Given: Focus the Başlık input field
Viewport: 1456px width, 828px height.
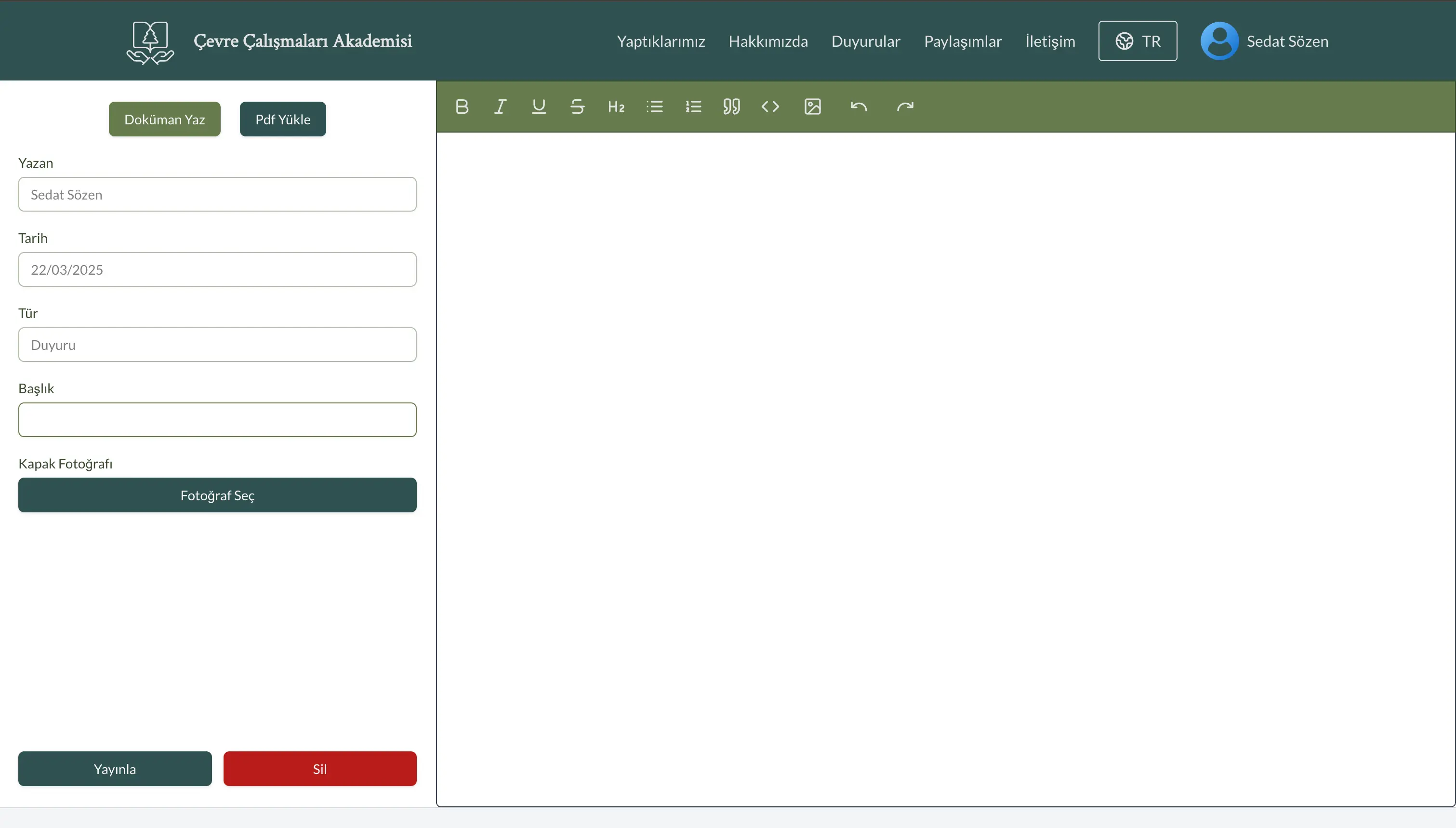Looking at the screenshot, I should click(x=218, y=420).
